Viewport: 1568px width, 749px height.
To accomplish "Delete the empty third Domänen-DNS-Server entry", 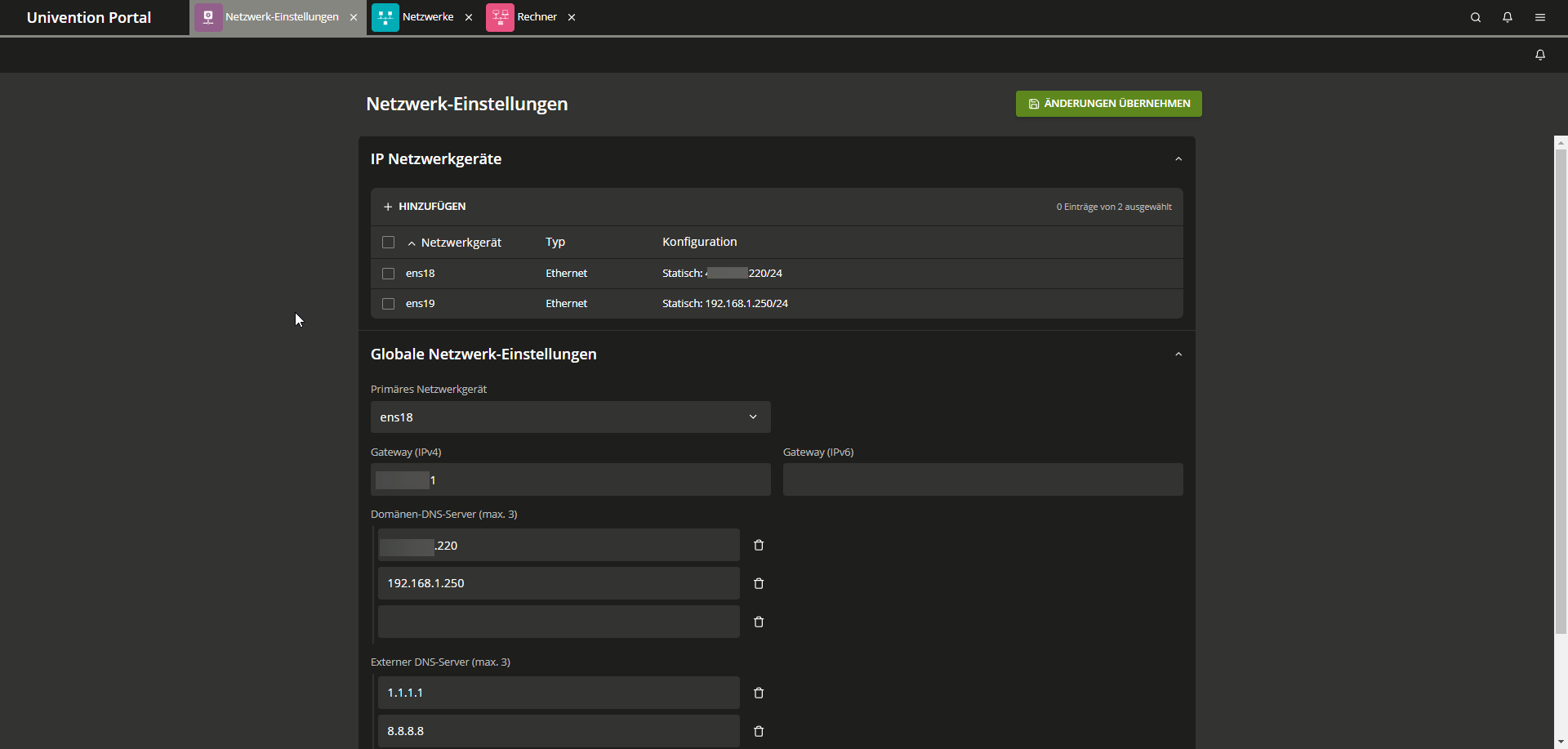I will point(759,622).
